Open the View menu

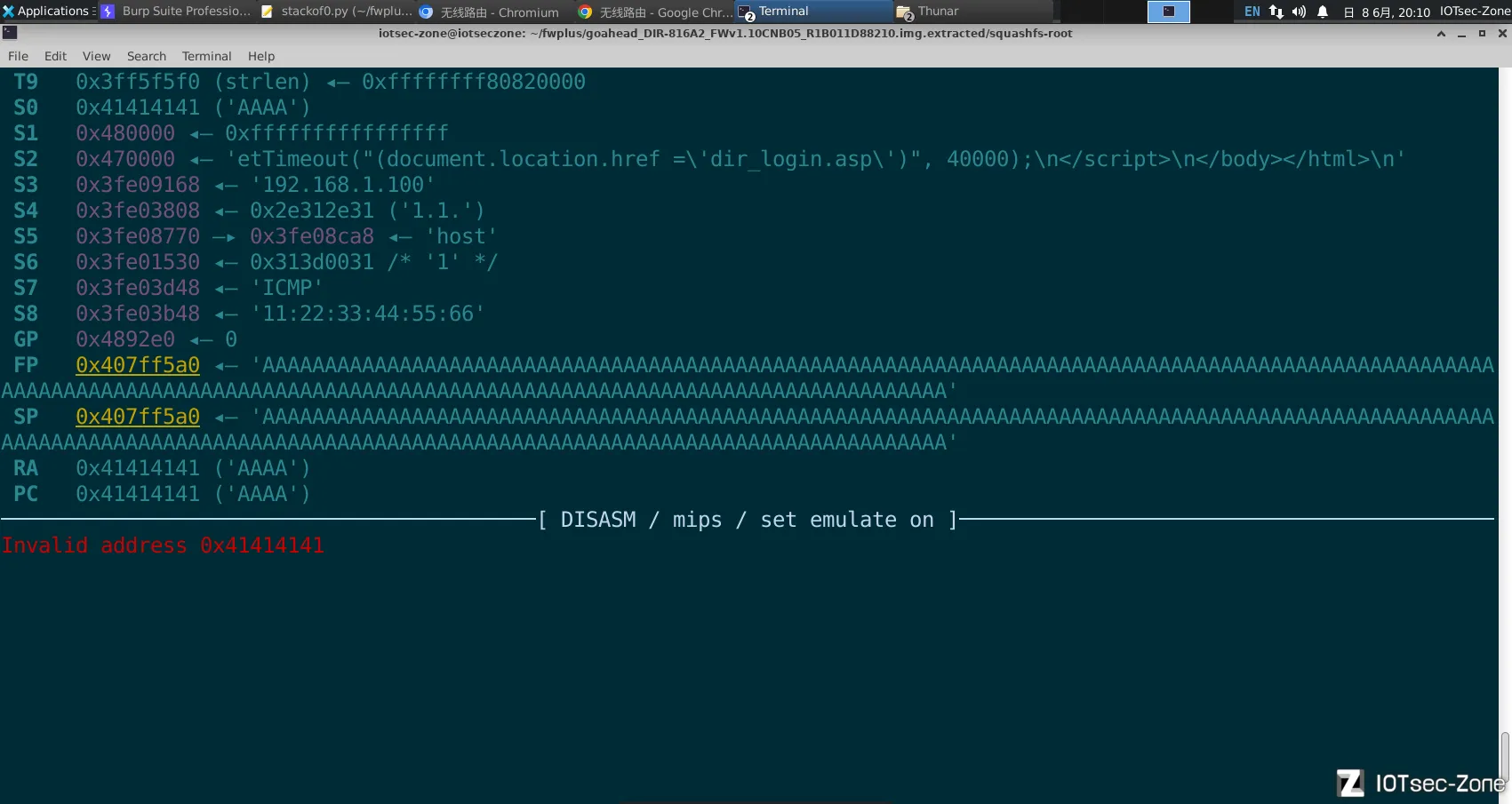click(96, 56)
